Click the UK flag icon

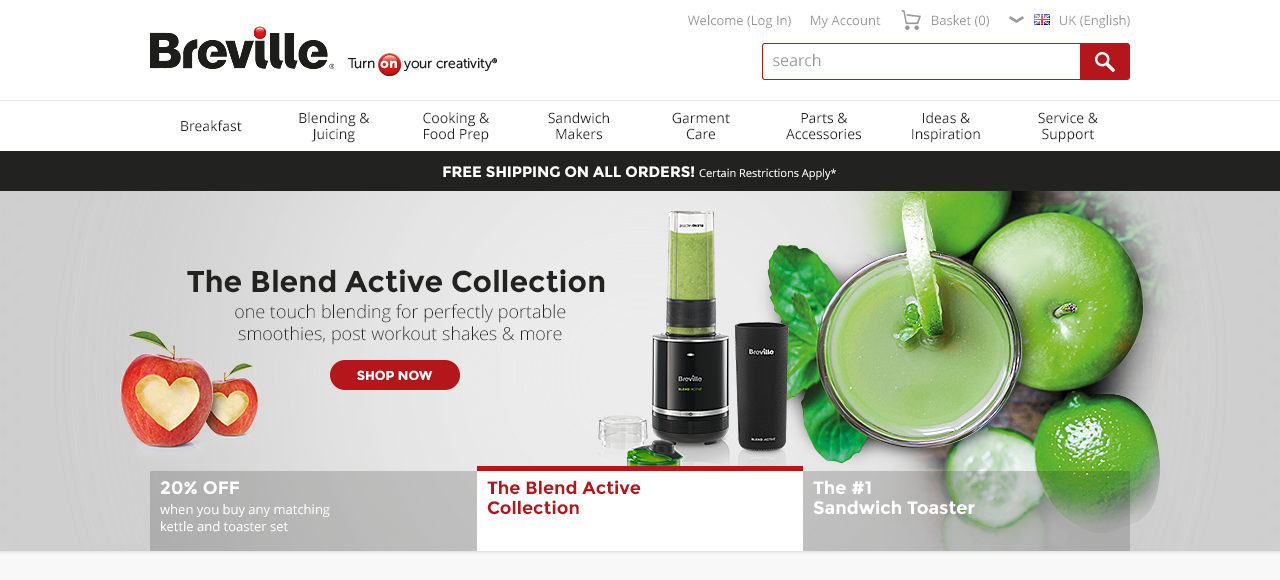1042,20
